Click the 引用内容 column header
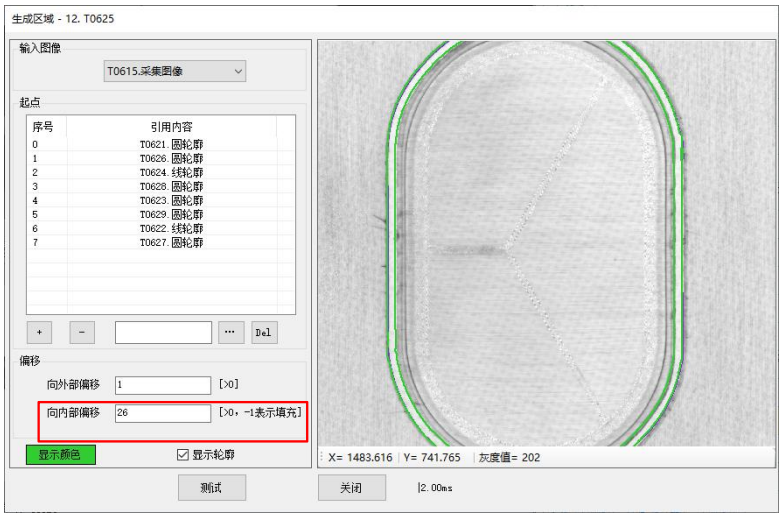 171,127
